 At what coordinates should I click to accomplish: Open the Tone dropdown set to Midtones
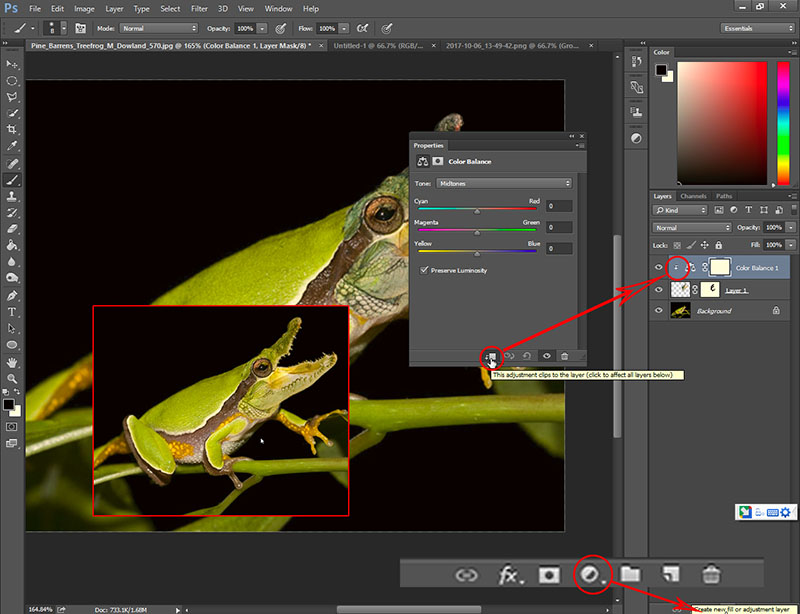504,183
